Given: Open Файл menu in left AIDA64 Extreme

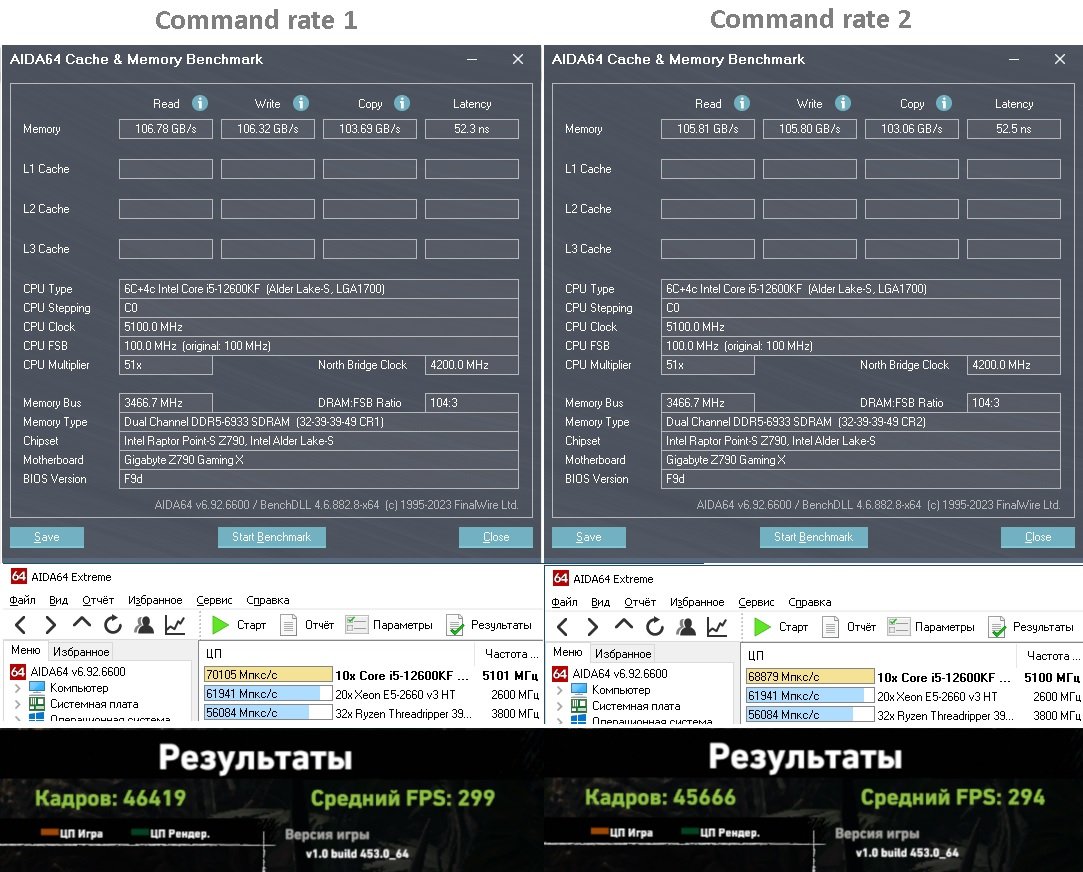Looking at the screenshot, I should coord(23,600).
